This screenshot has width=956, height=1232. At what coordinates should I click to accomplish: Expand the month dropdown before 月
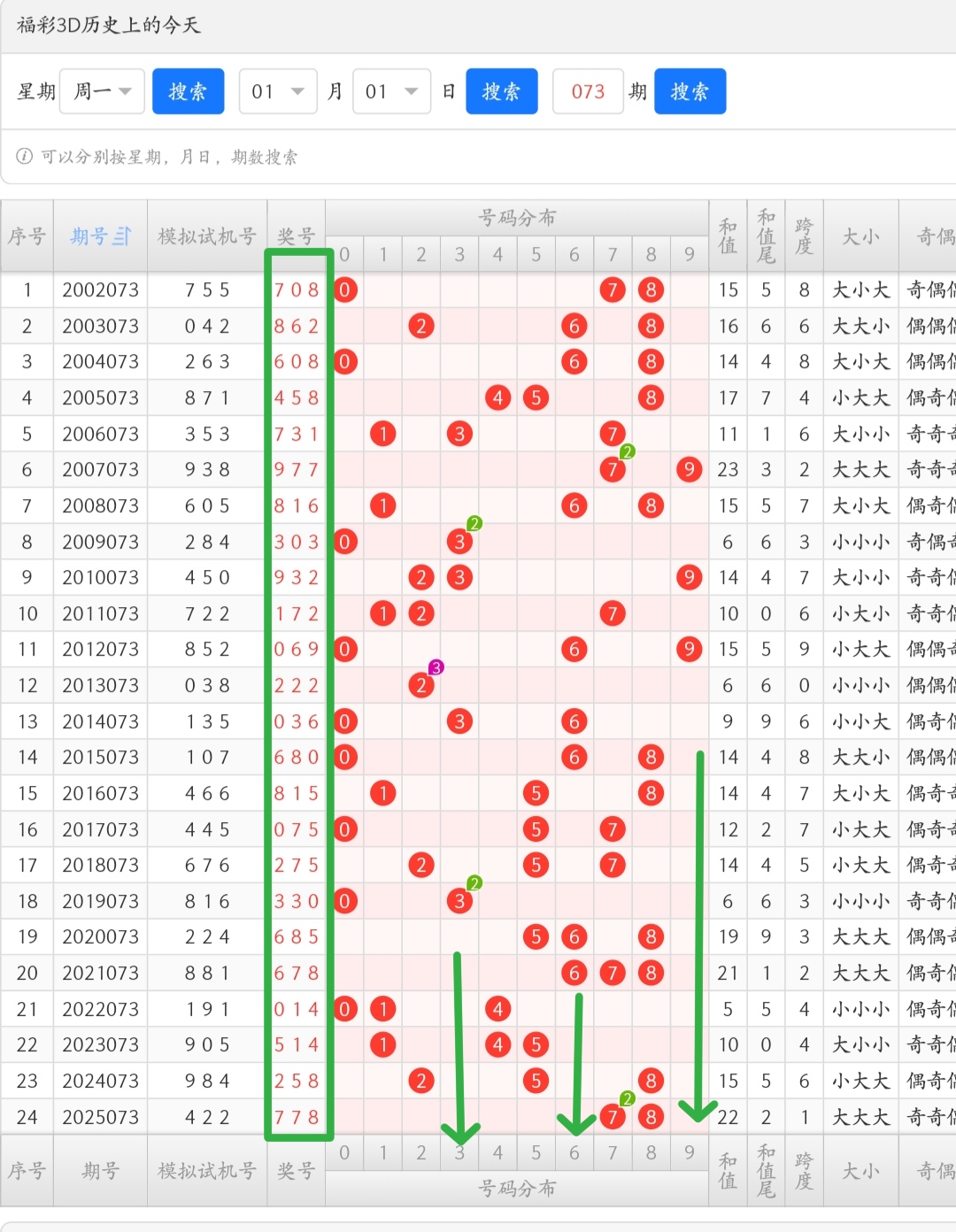(x=278, y=91)
